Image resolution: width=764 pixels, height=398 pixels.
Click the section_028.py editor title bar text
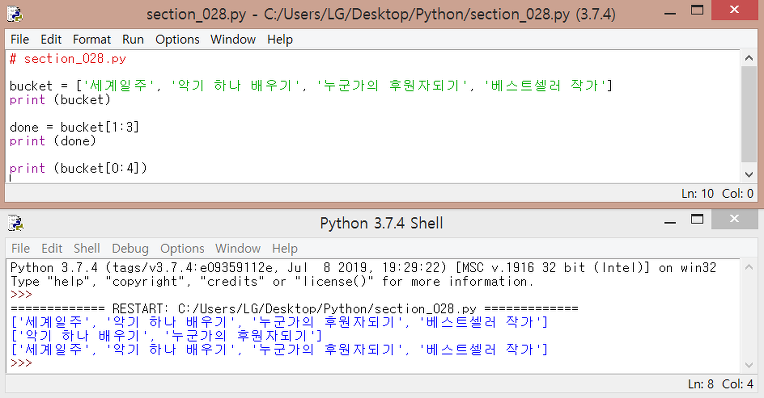[x=381, y=14]
